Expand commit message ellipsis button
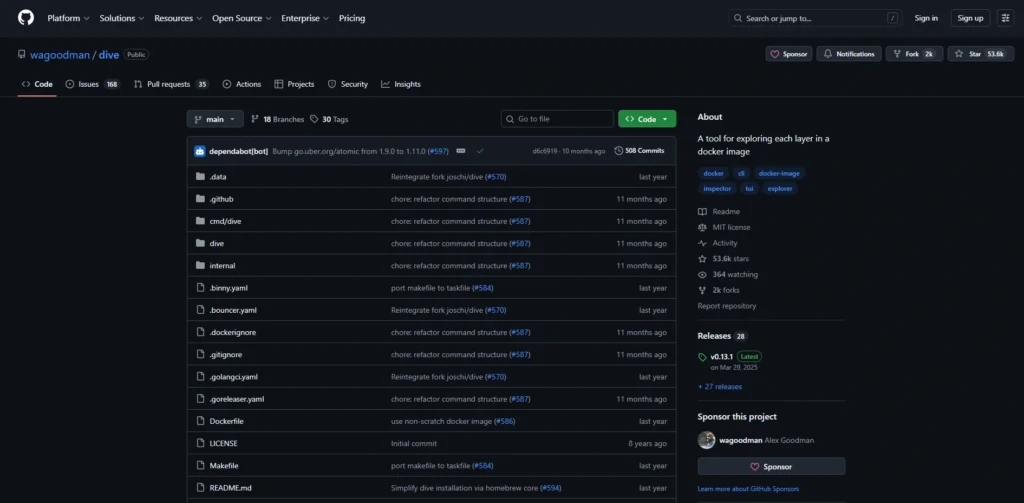This screenshot has width=1024, height=503. pos(460,151)
